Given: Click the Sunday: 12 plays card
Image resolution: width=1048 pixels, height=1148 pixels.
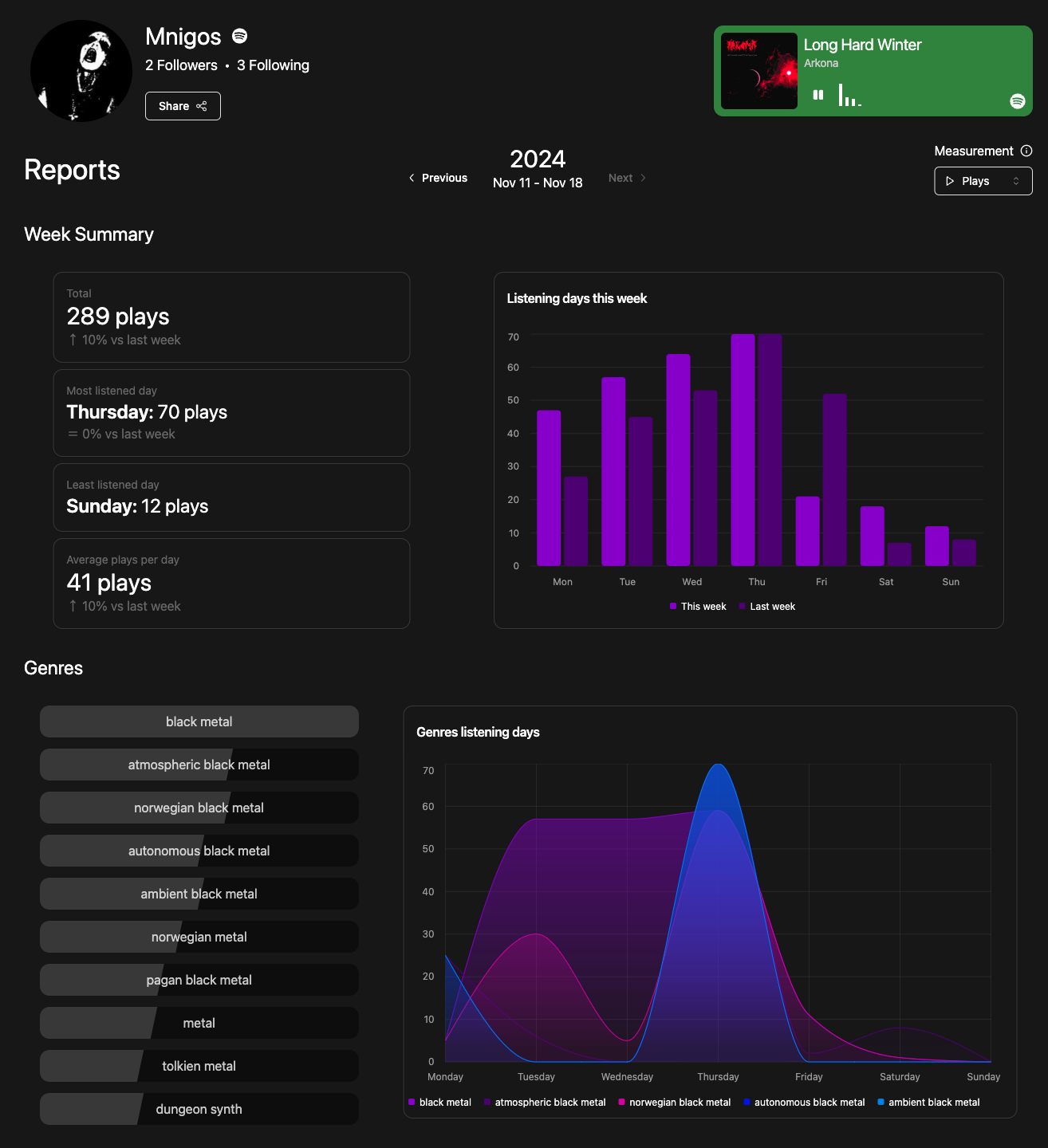Looking at the screenshot, I should coord(231,497).
